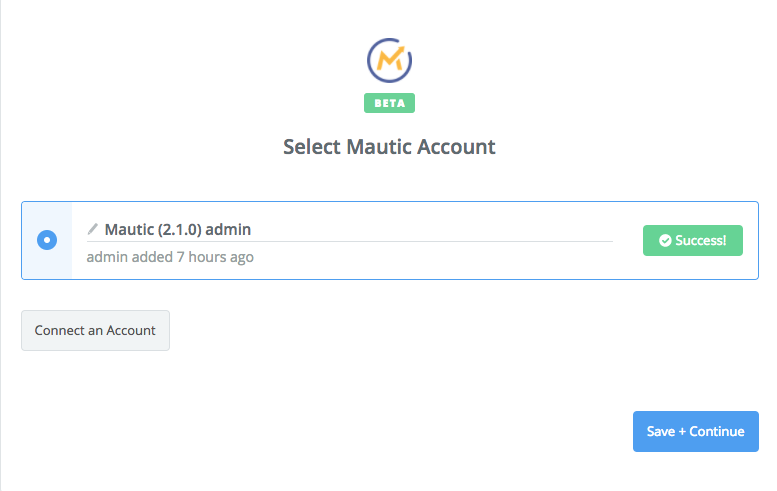Click the word admin in account title
This screenshot has width=777, height=491.
[x=228, y=229]
